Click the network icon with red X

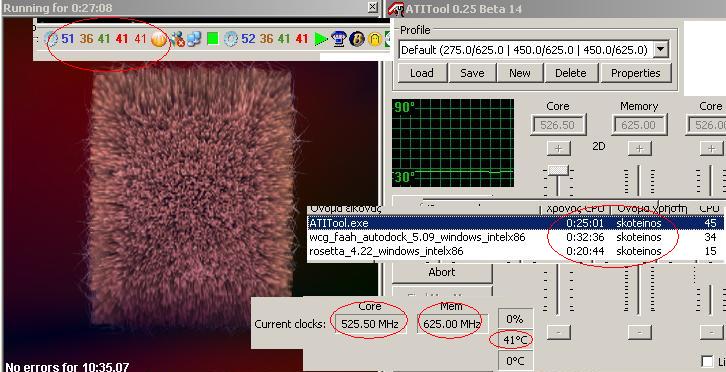[x=177, y=39]
